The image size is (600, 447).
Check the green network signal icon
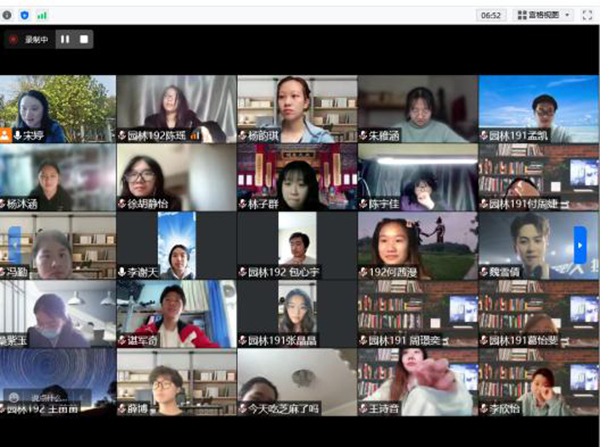[41, 15]
